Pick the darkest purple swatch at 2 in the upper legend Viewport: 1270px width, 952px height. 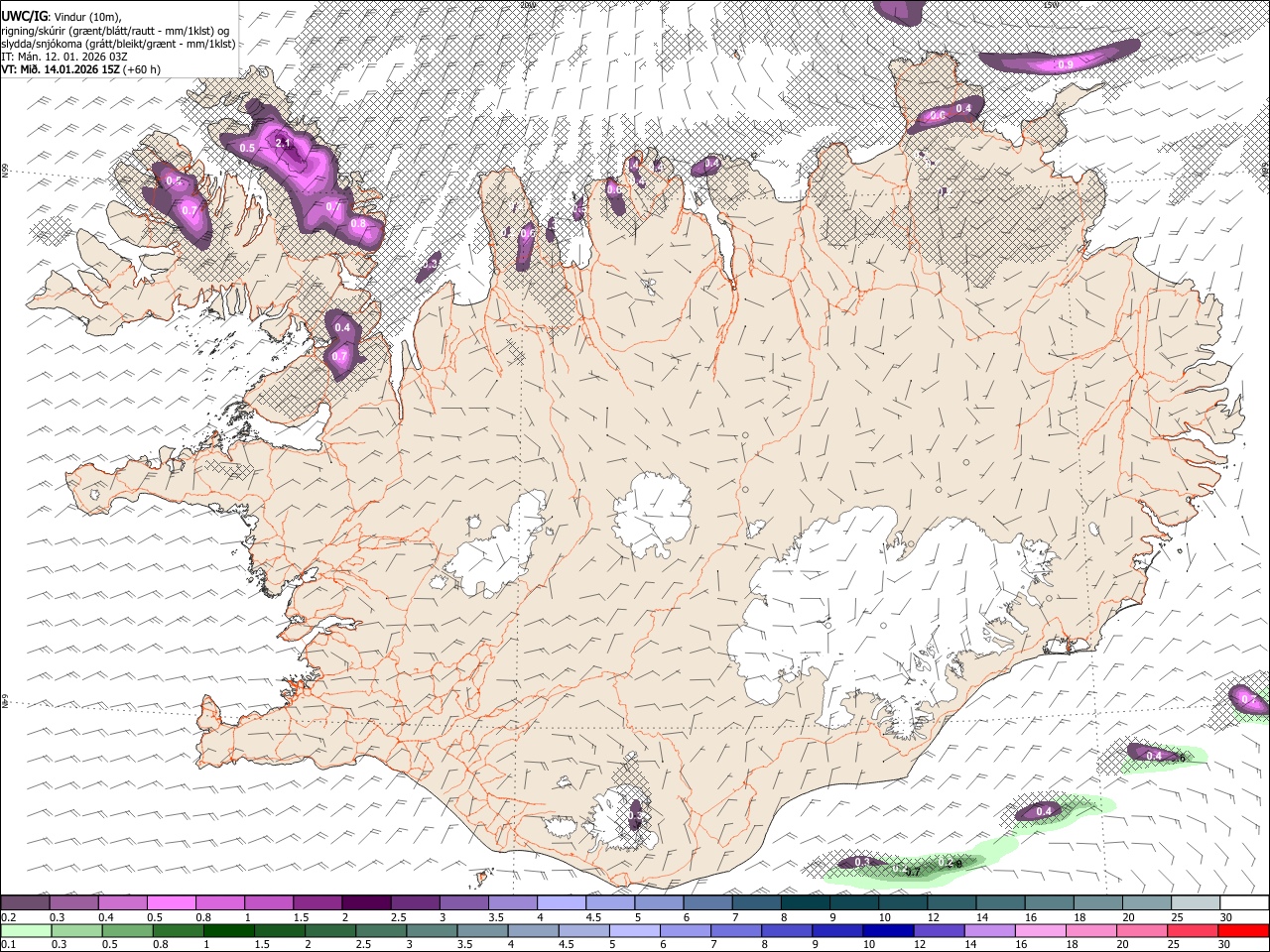pyautogui.click(x=366, y=902)
